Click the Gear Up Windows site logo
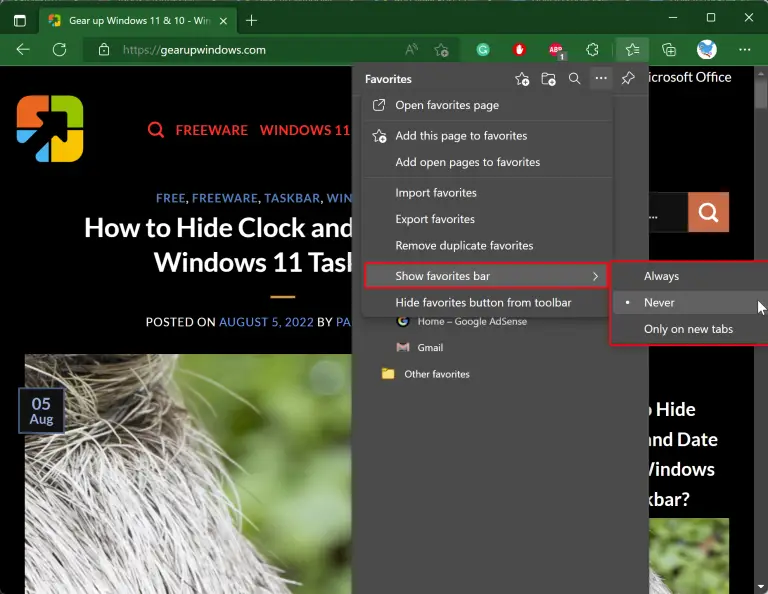 tap(50, 129)
